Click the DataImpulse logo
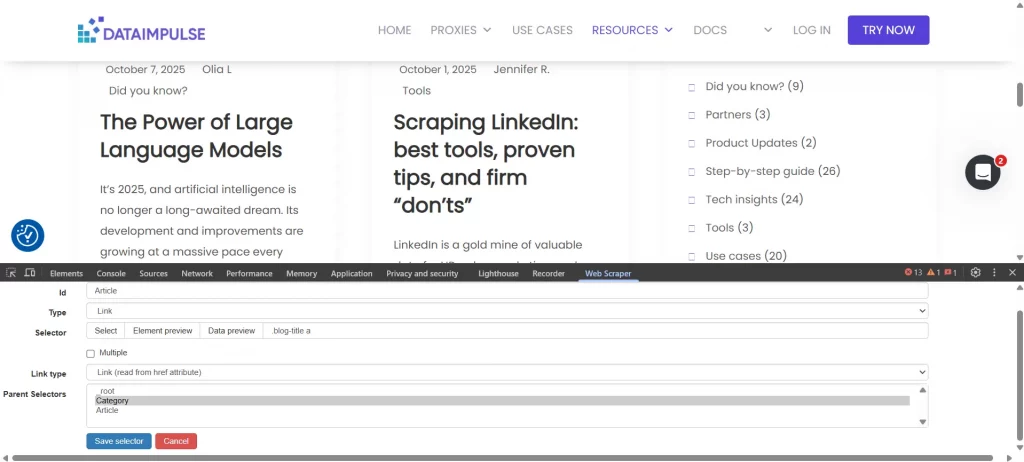The image size is (1024, 462). click(x=141, y=31)
